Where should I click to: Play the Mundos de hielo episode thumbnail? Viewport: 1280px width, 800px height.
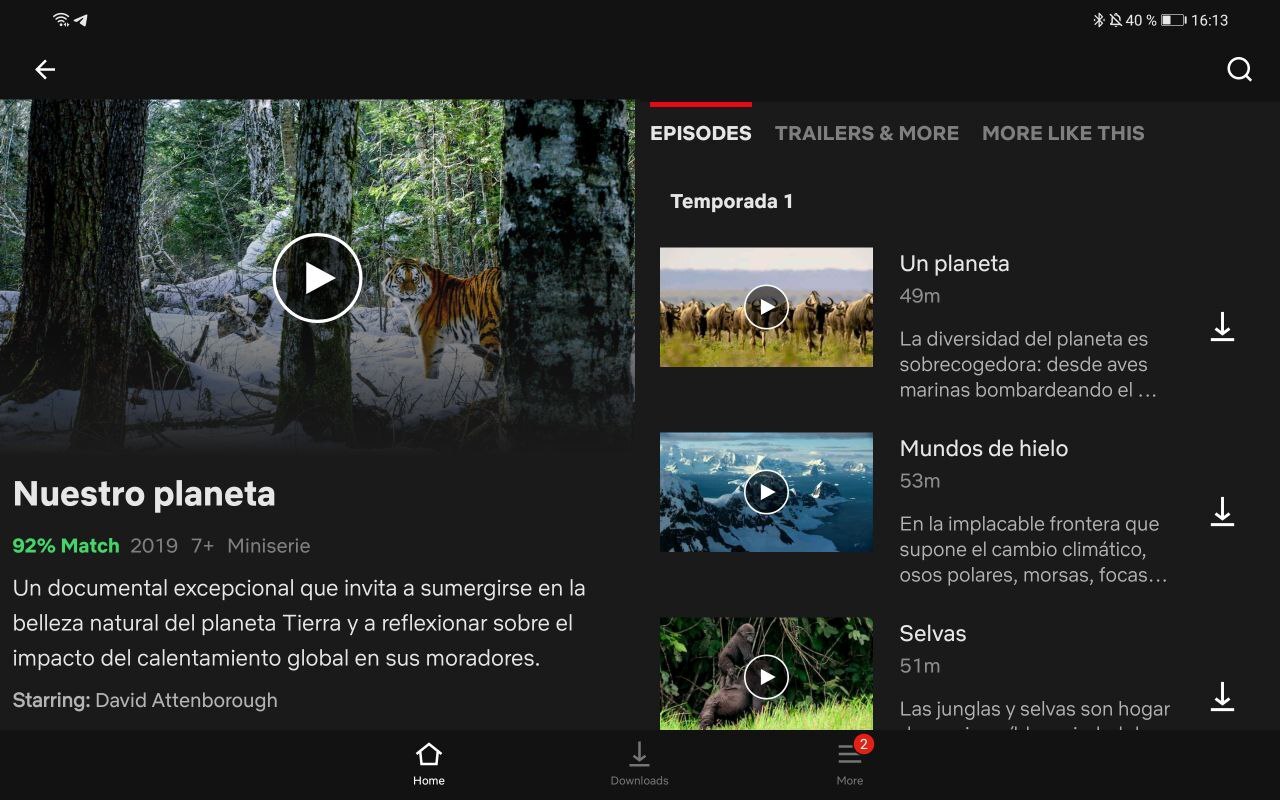coord(766,492)
